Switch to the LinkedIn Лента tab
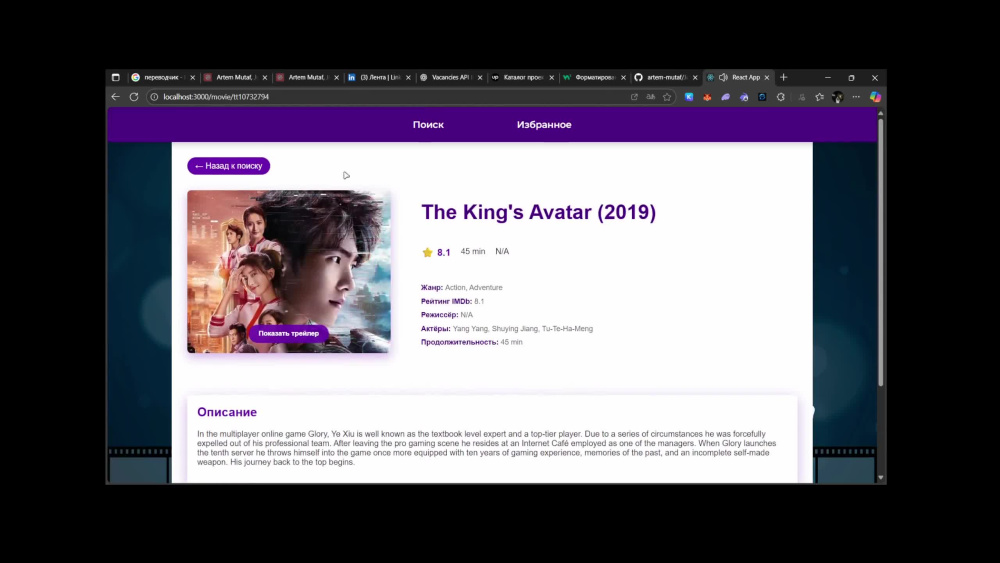The height and width of the screenshot is (563, 1000). pyautogui.click(x=379, y=77)
